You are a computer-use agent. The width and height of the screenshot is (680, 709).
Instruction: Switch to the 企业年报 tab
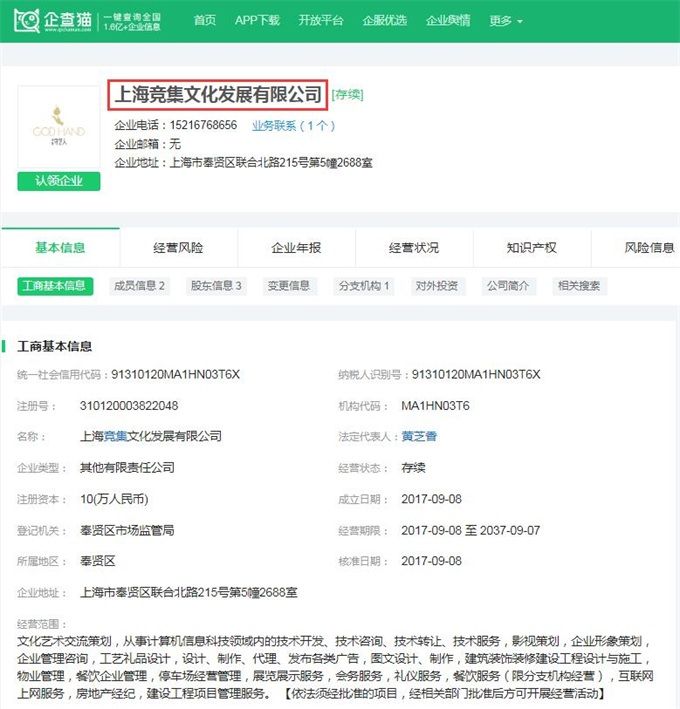296,248
